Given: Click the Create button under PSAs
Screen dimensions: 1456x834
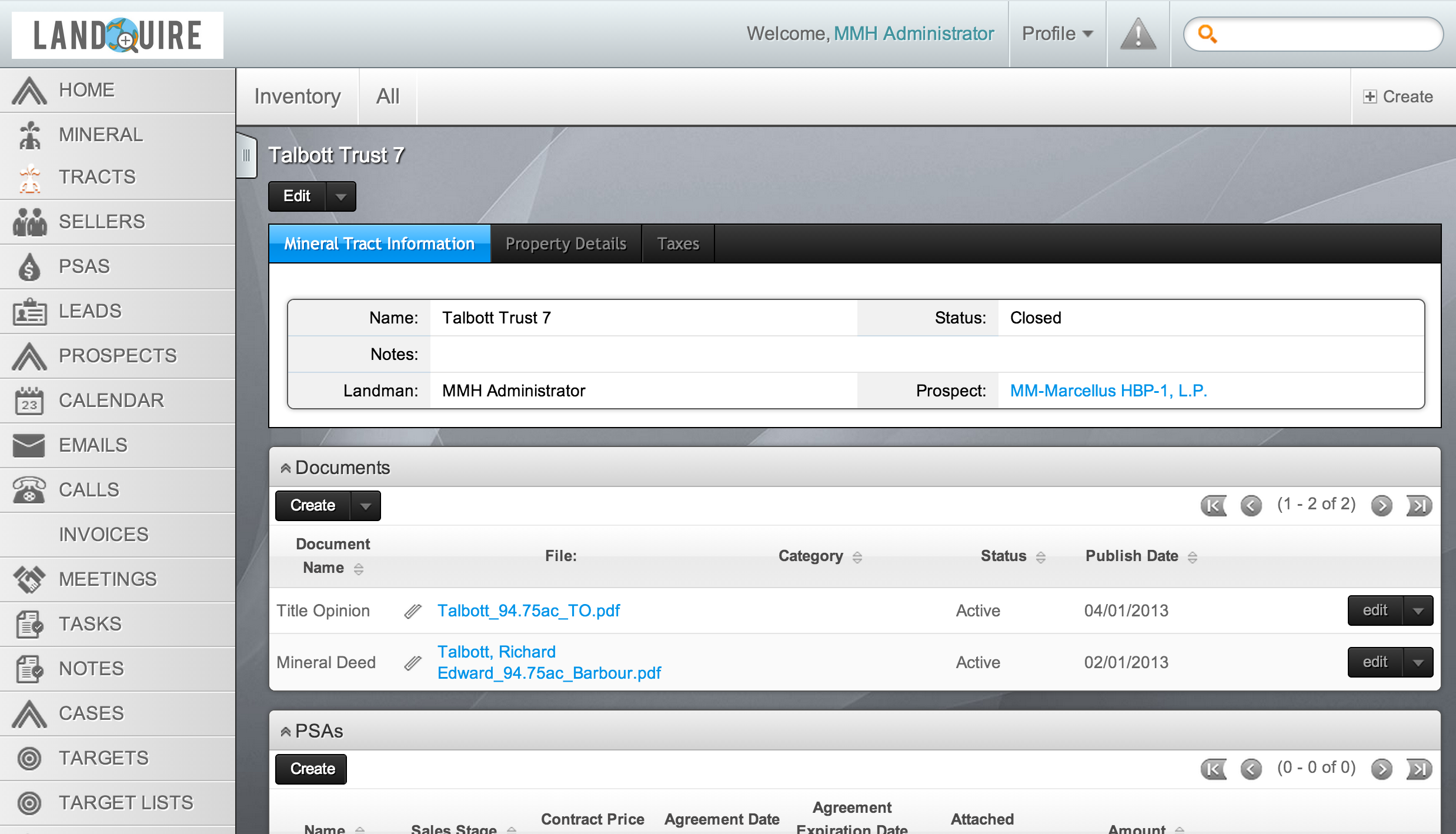Looking at the screenshot, I should pyautogui.click(x=311, y=769).
